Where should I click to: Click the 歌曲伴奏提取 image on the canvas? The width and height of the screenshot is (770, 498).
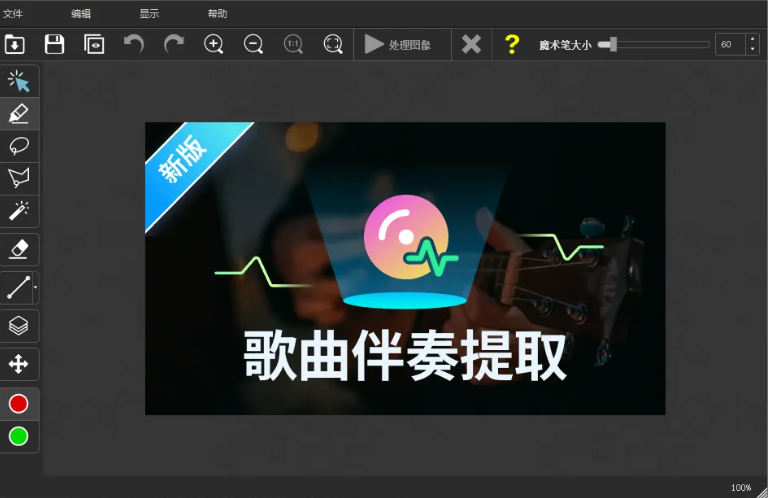[x=405, y=268]
